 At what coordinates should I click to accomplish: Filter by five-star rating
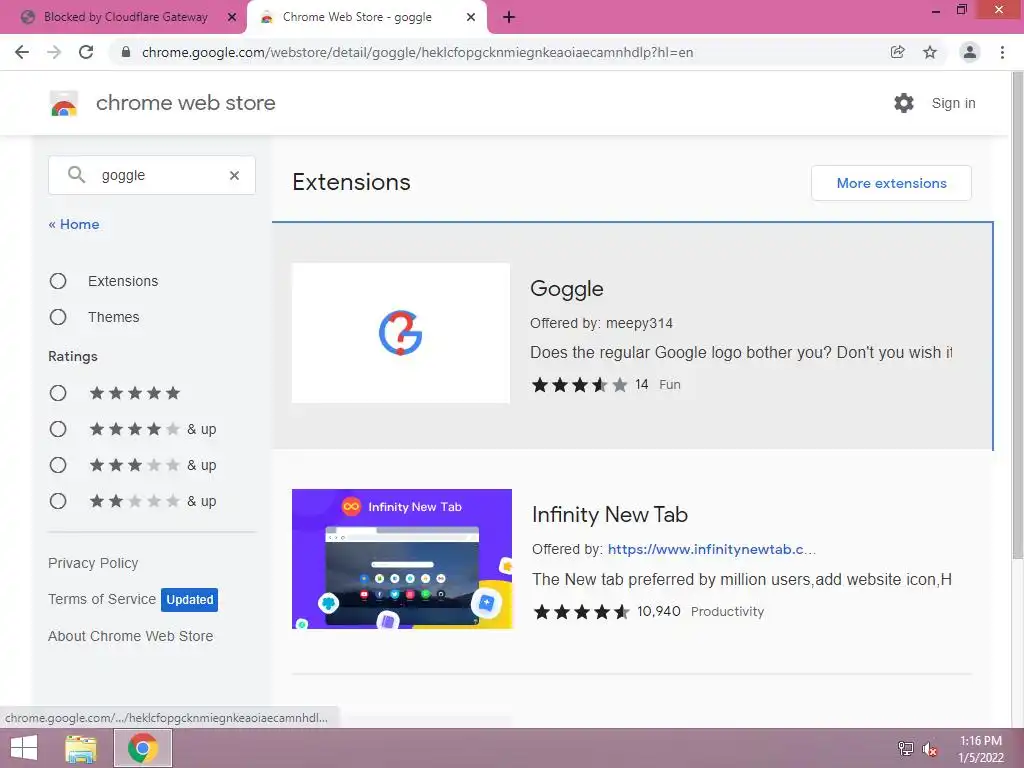[58, 392]
